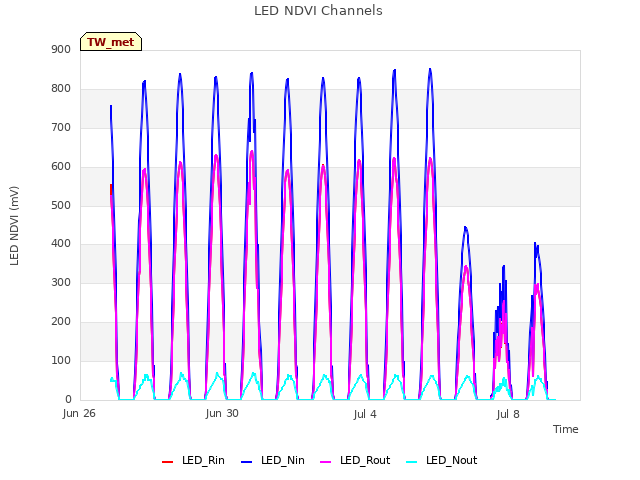Click the 500 y-axis tick label

(61, 205)
